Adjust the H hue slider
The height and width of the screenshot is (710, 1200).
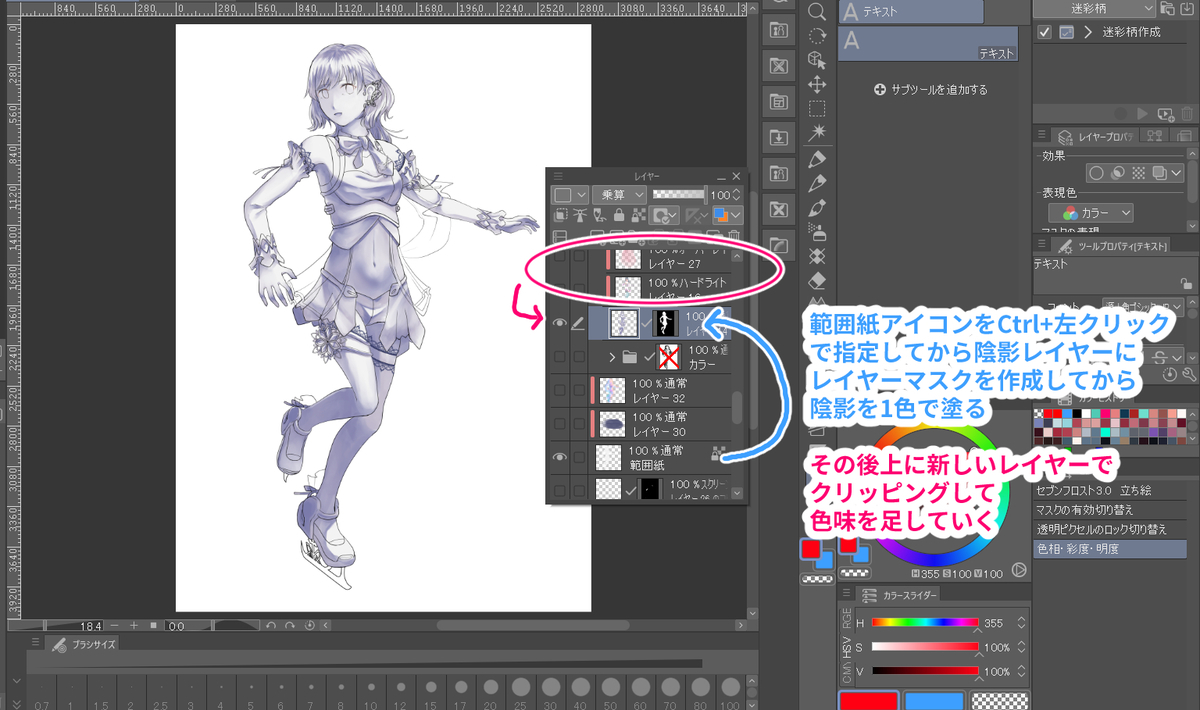924,622
